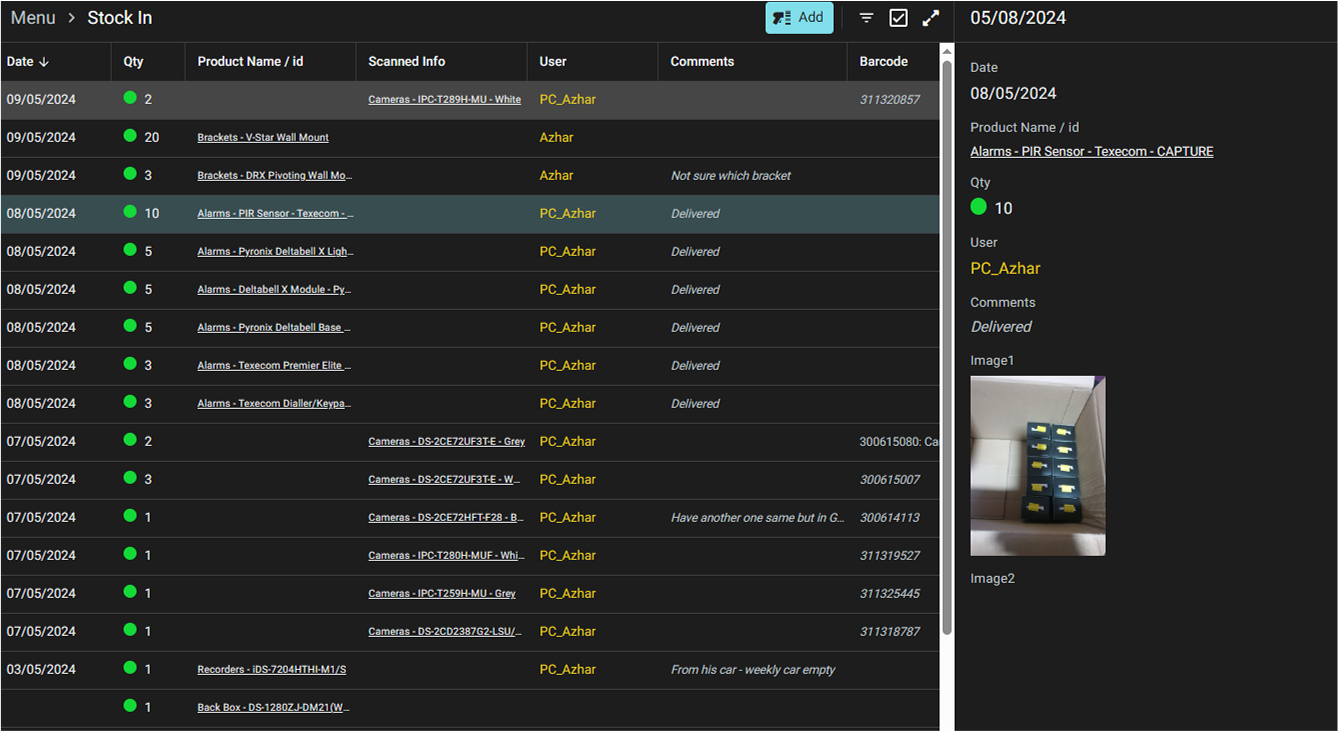
Task: Open Brackets - V-Star Wall Mount link
Action: click(263, 138)
